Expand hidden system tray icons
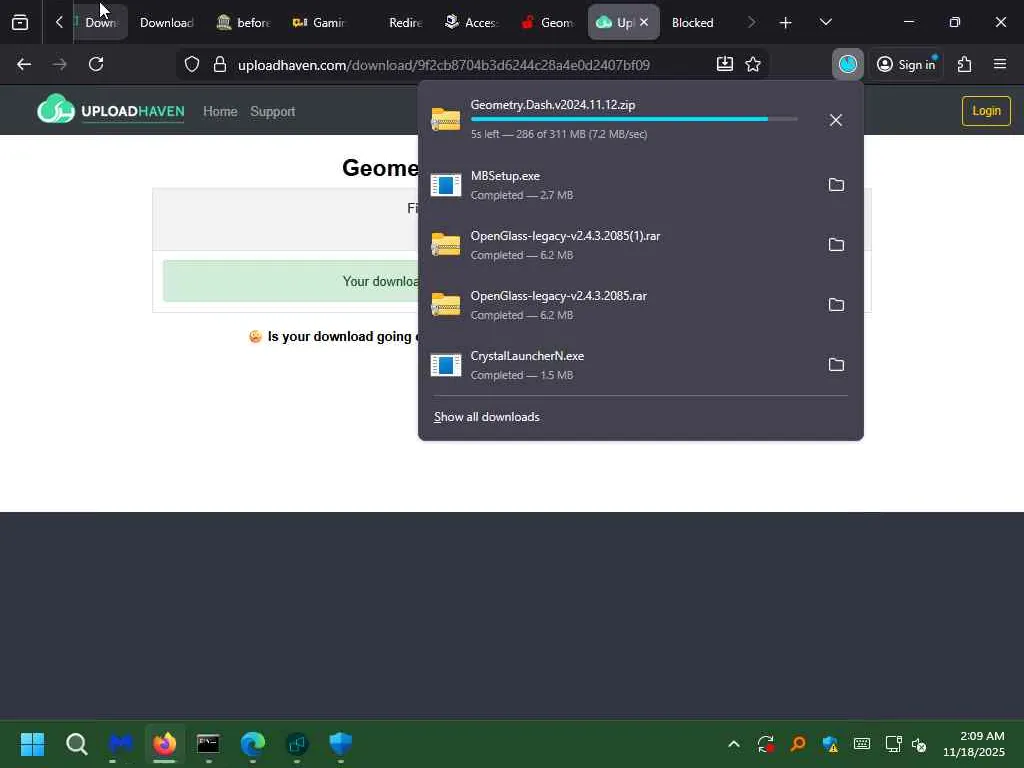This screenshot has width=1024, height=768. [734, 744]
